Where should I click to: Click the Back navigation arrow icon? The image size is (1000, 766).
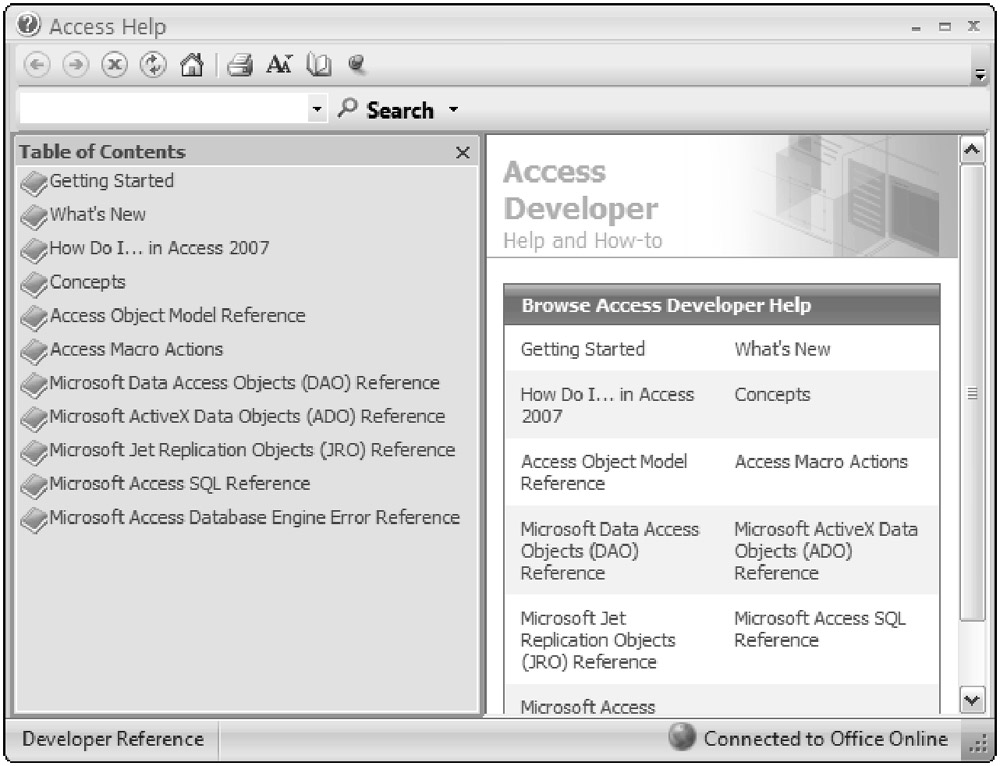click(x=36, y=65)
